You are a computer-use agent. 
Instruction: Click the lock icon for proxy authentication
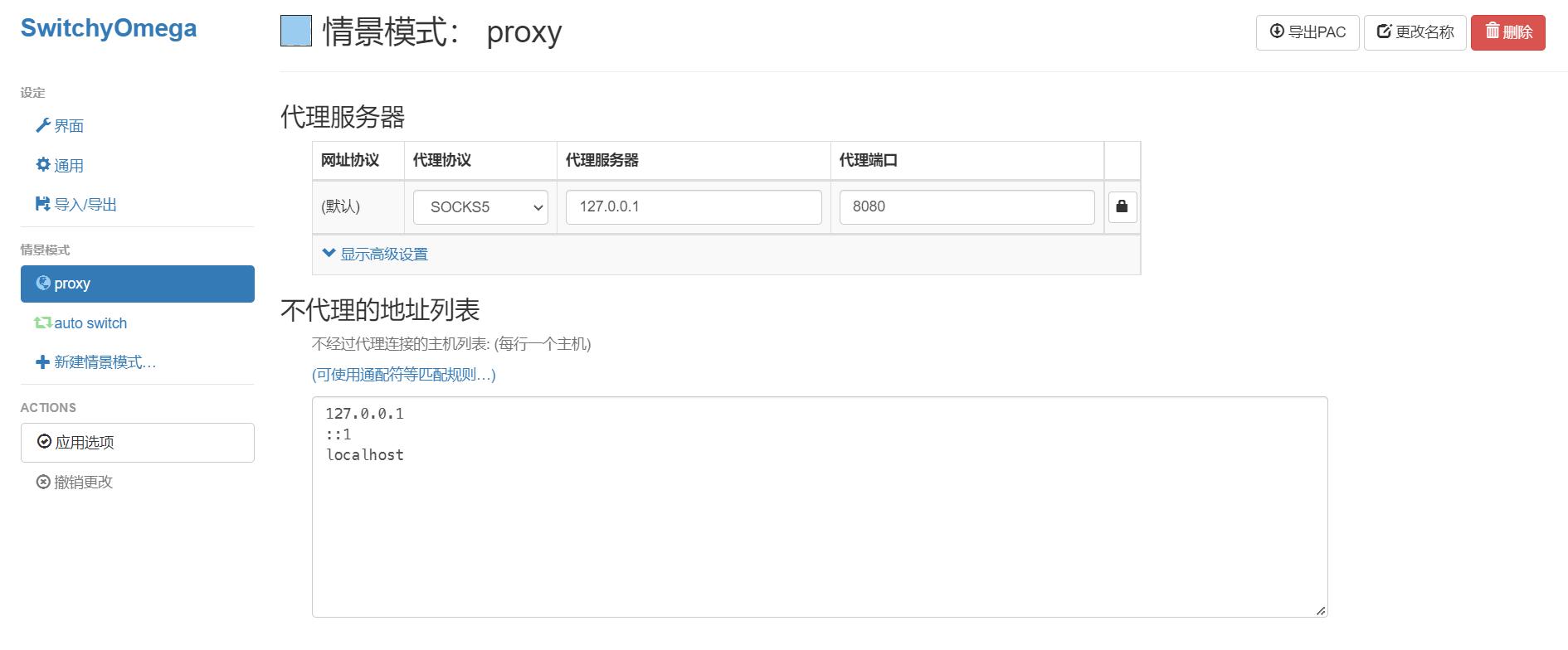point(1122,206)
